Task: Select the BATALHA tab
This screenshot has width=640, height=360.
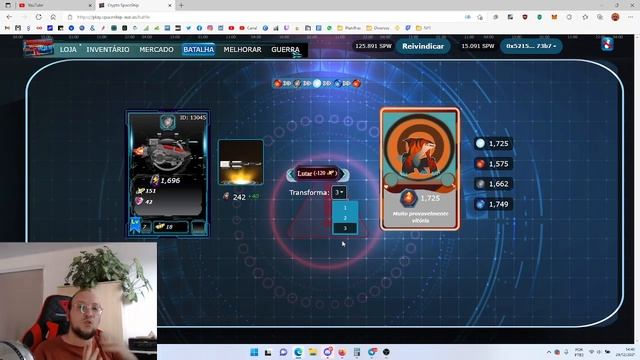Action: 198,49
